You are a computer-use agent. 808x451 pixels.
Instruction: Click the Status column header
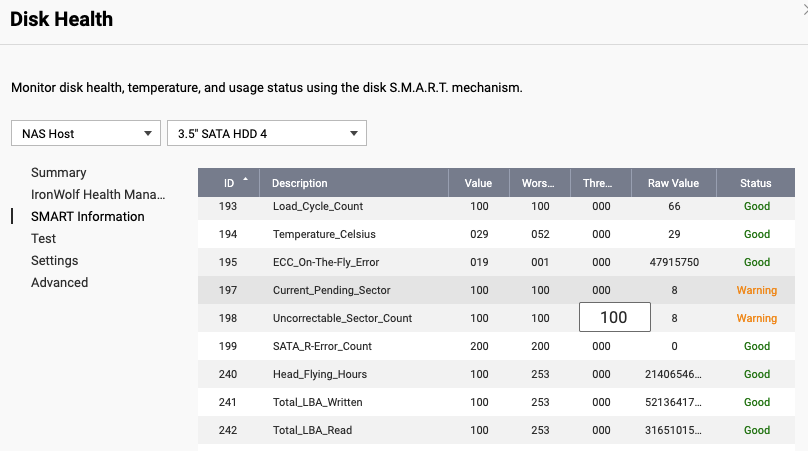click(x=755, y=183)
